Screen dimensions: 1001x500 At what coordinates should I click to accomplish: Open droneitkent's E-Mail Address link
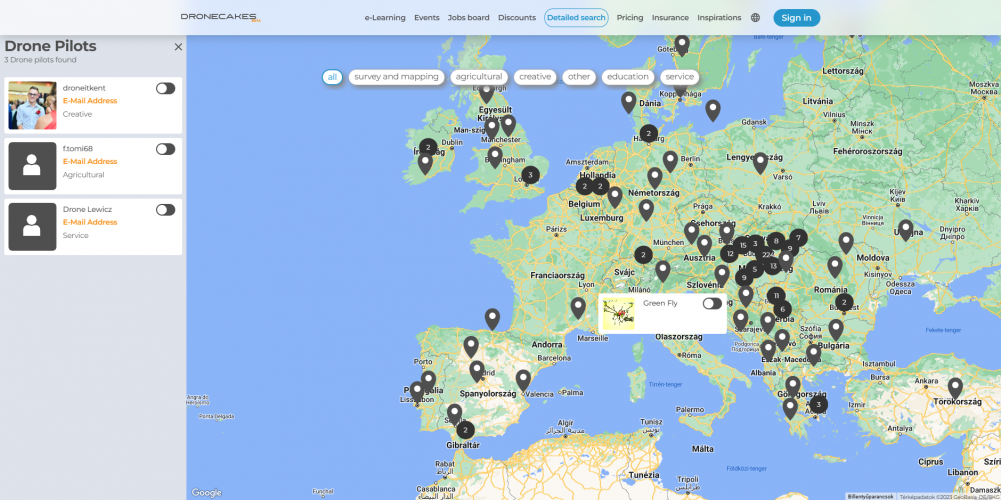pos(90,101)
